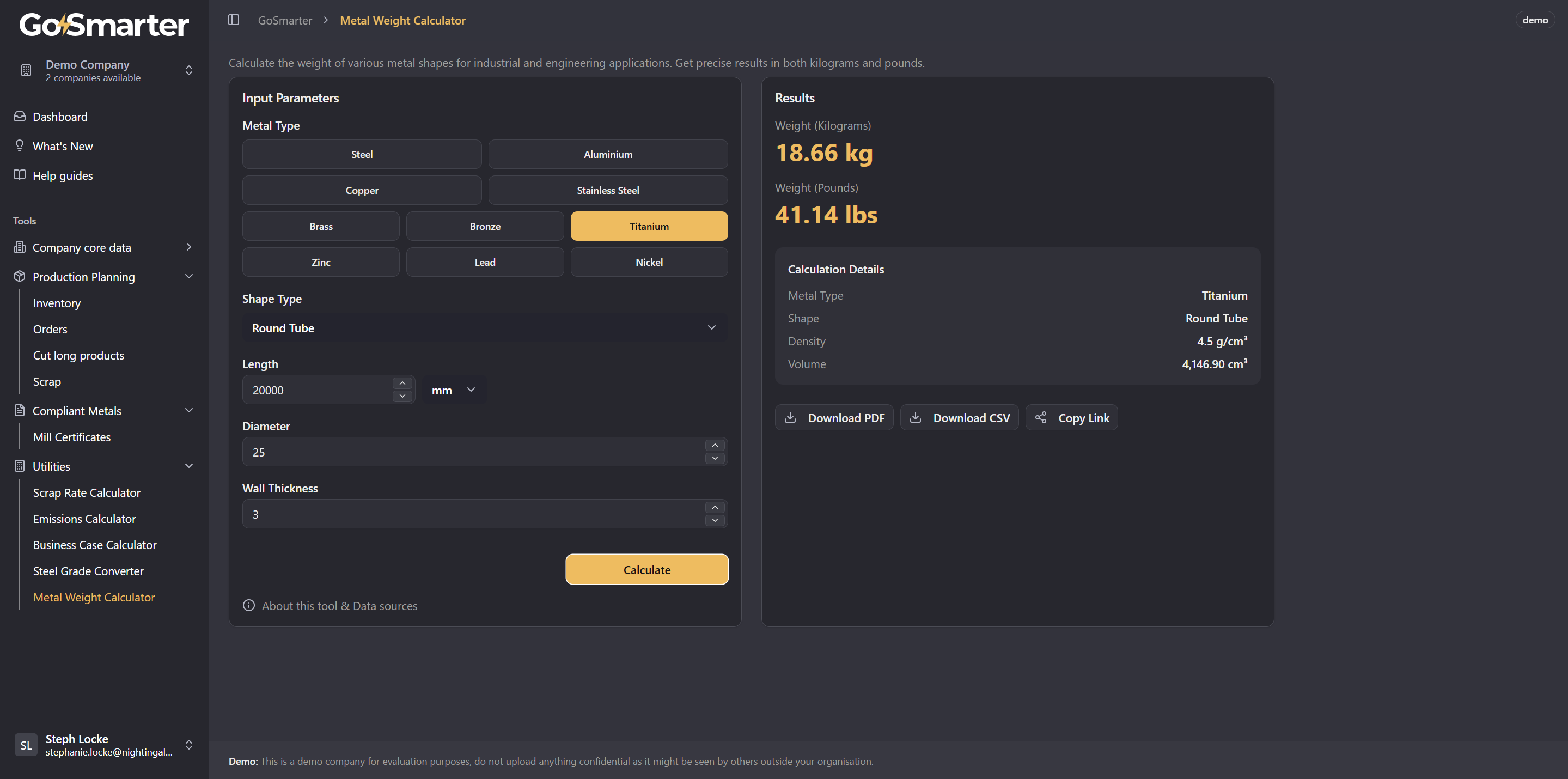Click the Download PDF icon
The image size is (1568, 779).
[x=790, y=418]
